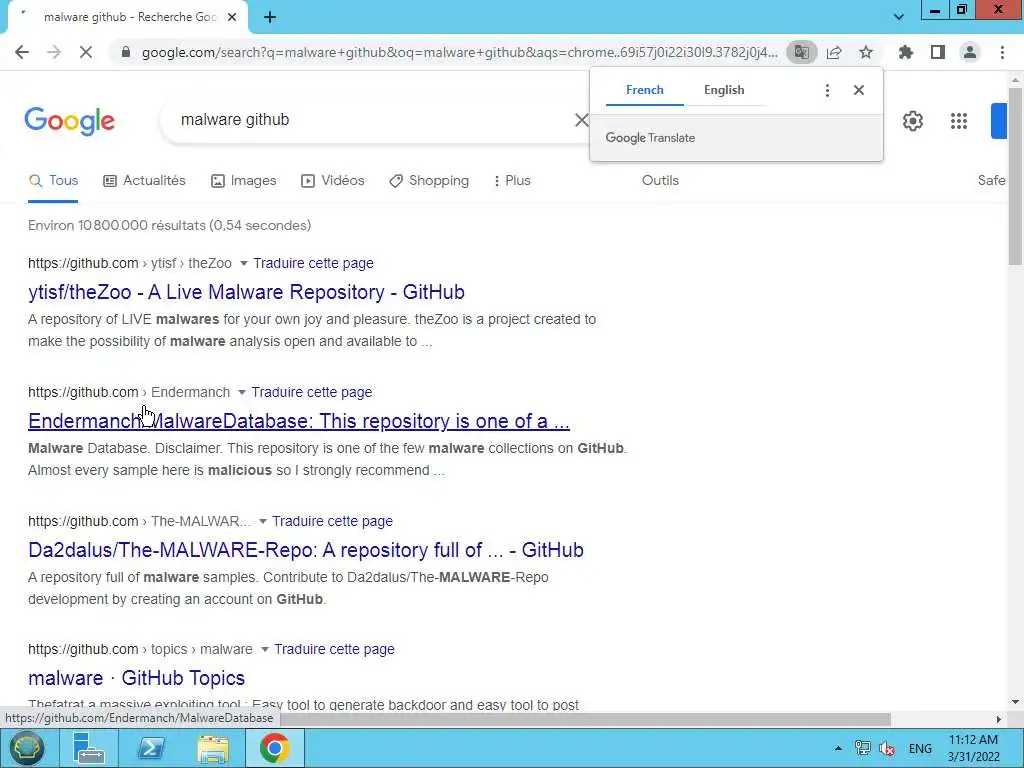The image size is (1024, 768).
Task: Click the Environ 10 800 000 résultats text
Action: (x=169, y=225)
